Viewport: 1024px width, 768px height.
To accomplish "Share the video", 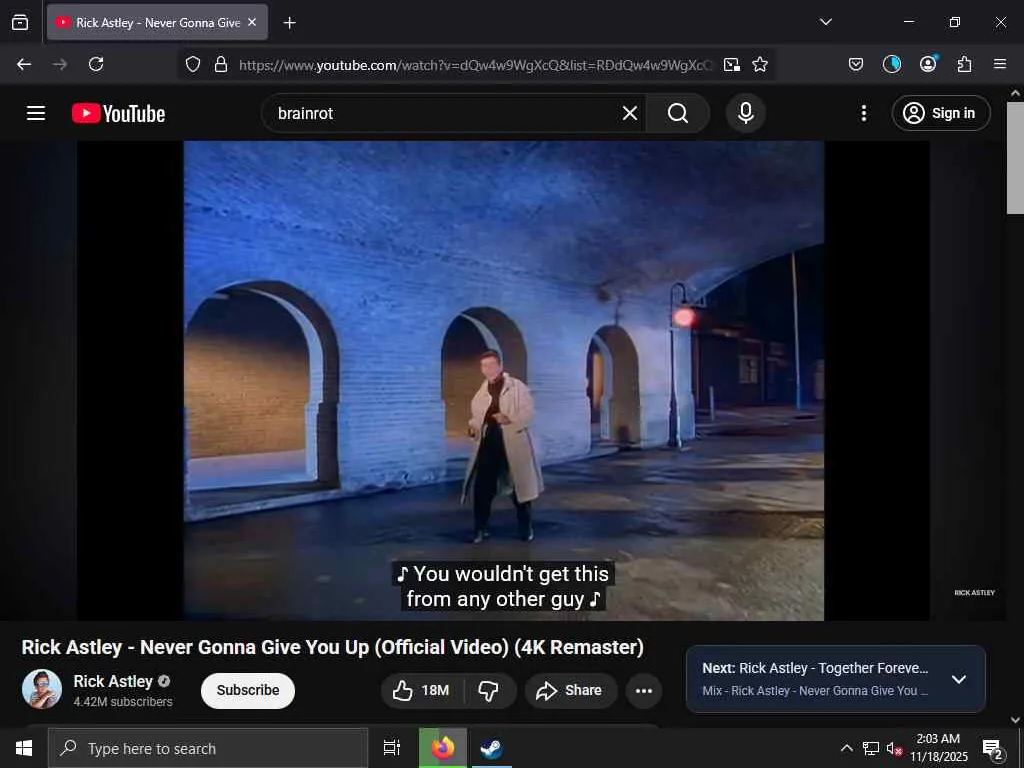I will 569,690.
